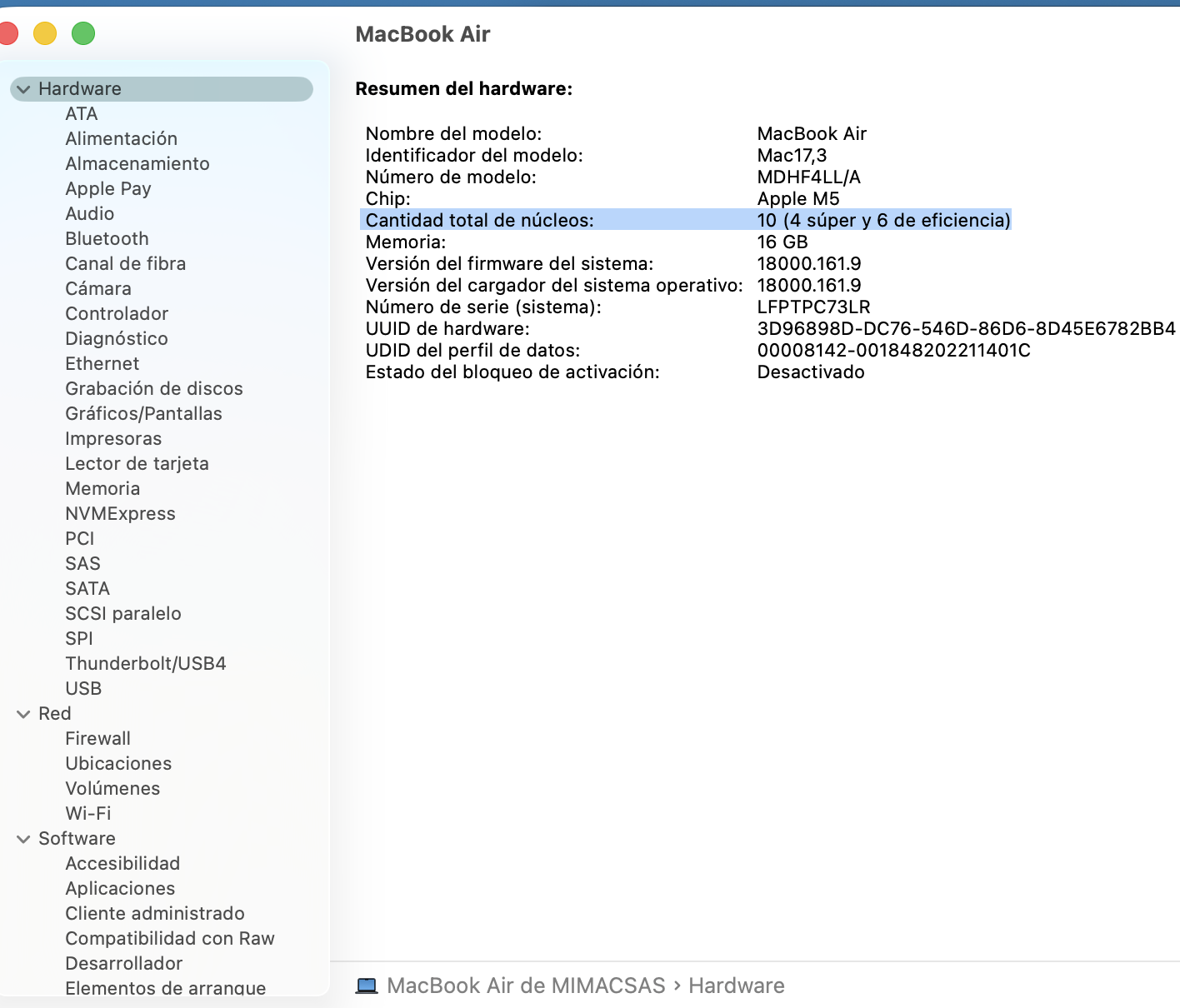Open Diagnóstico in the sidebar
The width and height of the screenshot is (1180, 1008).
[x=117, y=339]
